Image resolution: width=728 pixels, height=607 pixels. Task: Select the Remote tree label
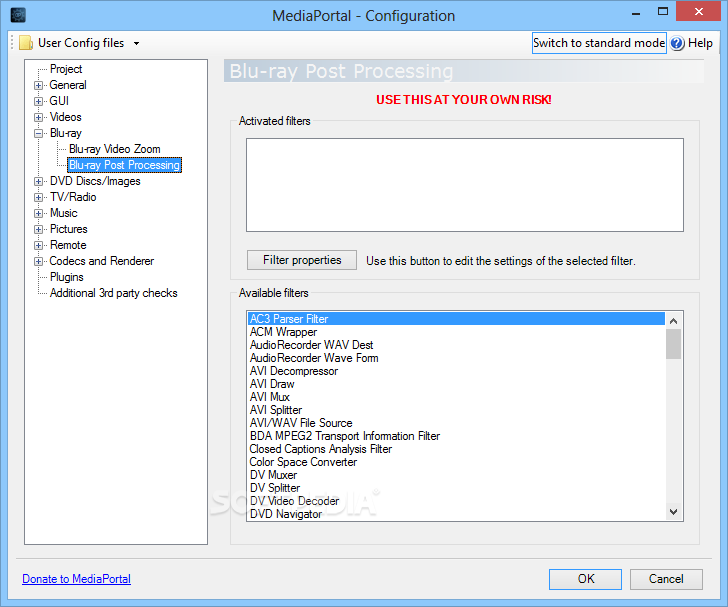click(68, 245)
